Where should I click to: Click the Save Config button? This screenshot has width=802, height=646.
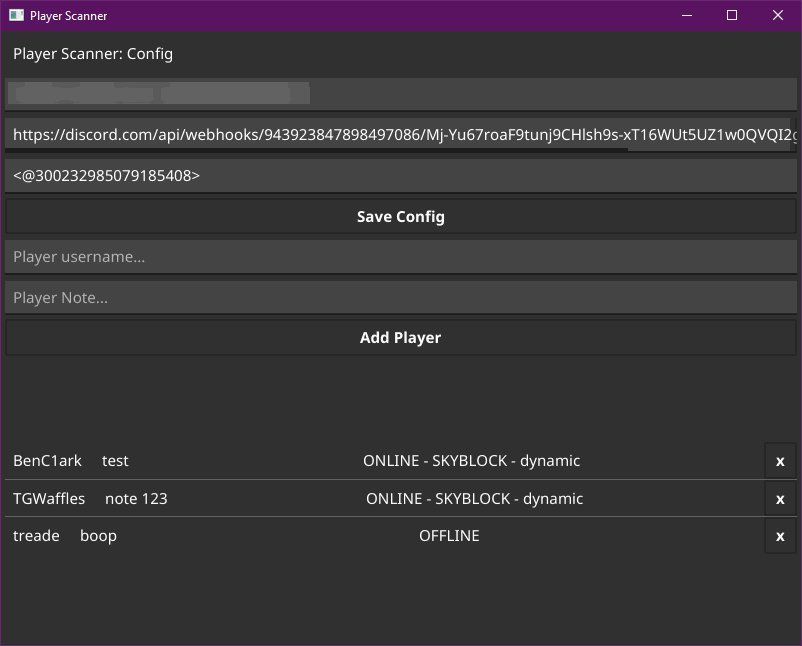(x=400, y=216)
